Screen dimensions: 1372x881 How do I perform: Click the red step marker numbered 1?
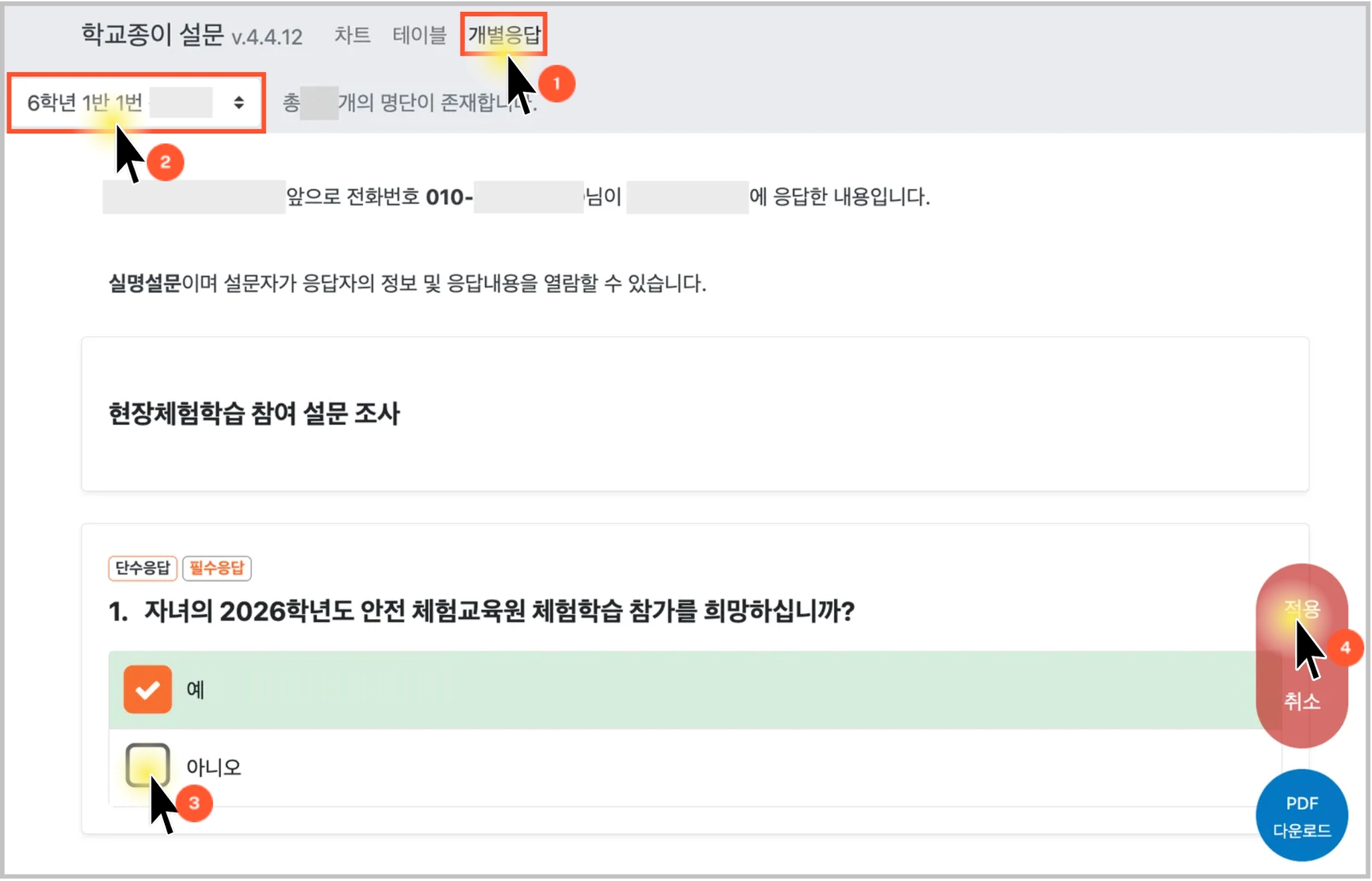(x=556, y=84)
